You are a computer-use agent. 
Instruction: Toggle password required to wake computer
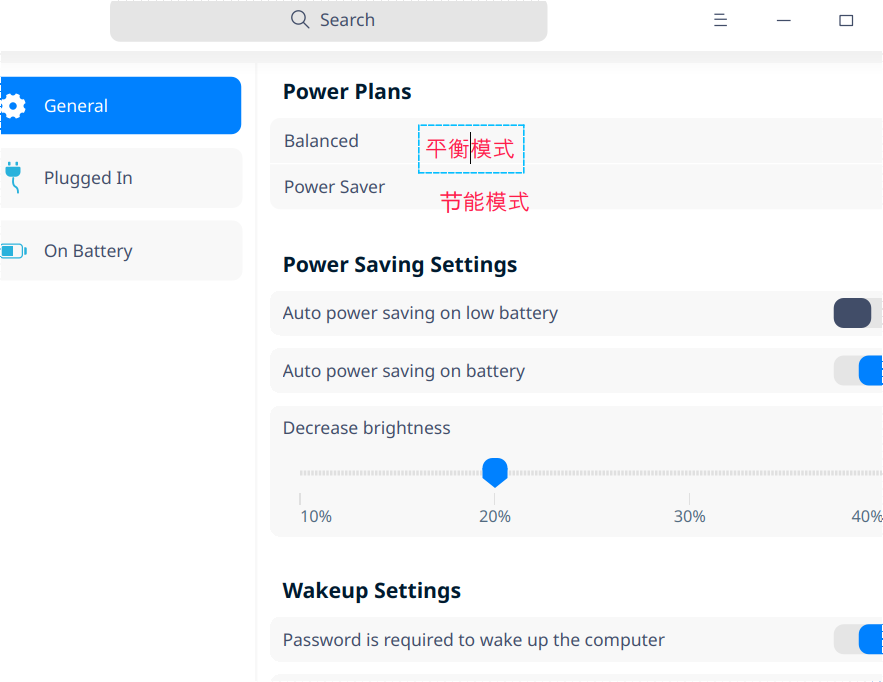(x=861, y=640)
